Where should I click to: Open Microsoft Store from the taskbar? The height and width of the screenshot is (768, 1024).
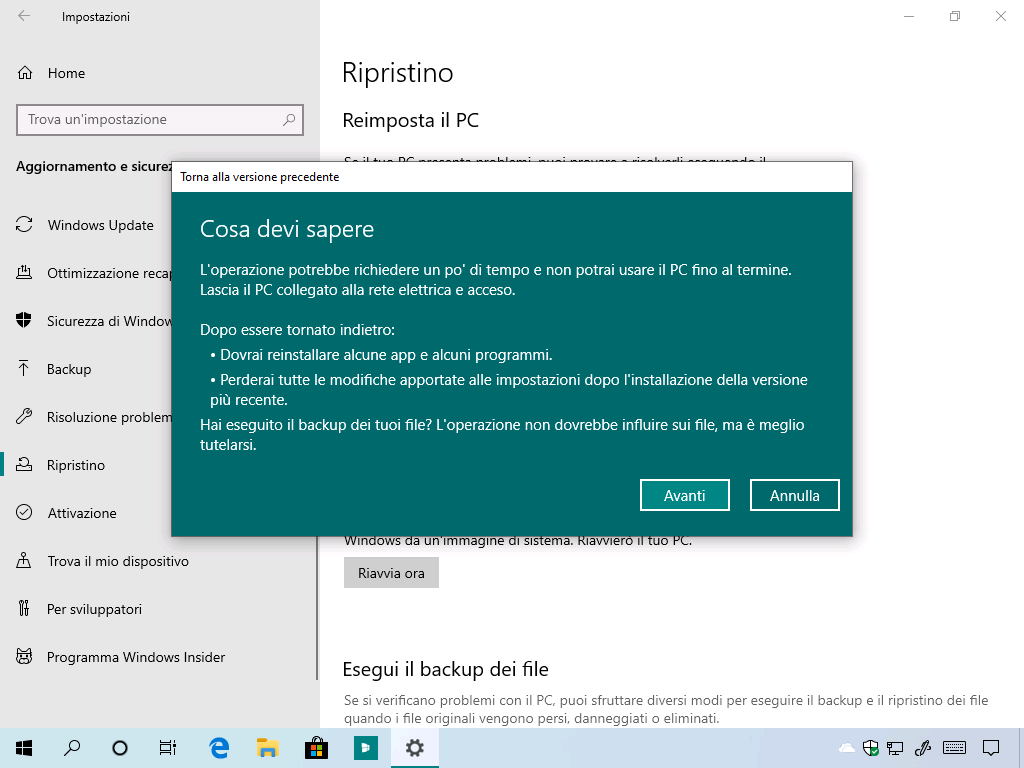pos(317,748)
